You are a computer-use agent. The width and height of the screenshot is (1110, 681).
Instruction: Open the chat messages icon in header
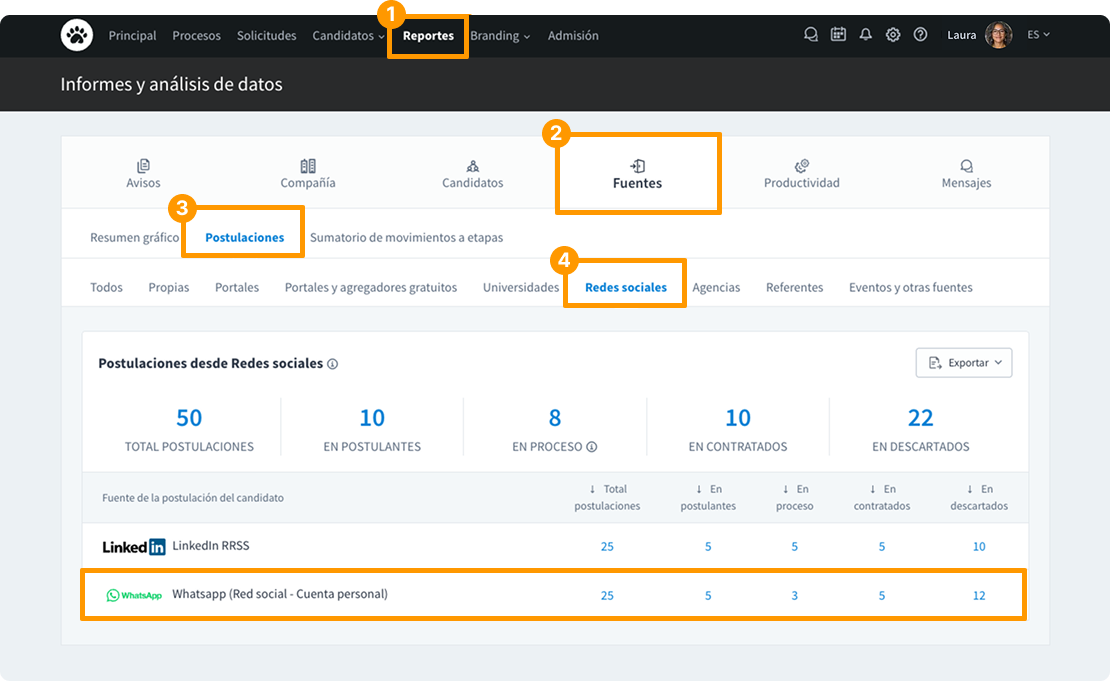point(811,35)
